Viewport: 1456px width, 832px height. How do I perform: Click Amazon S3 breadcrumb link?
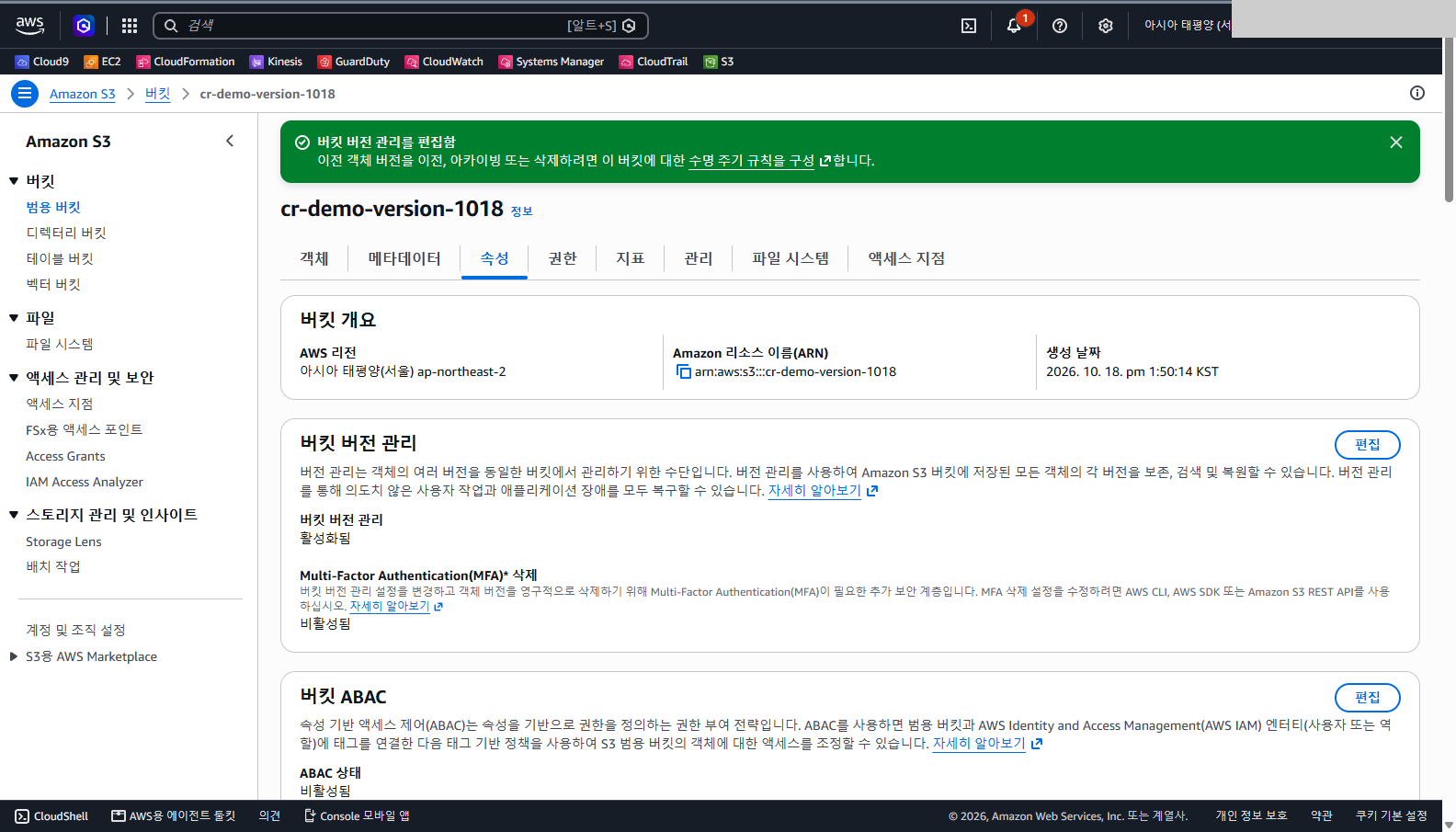(x=83, y=94)
